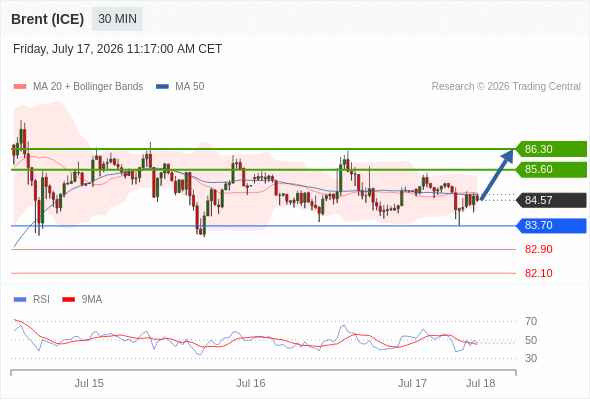This screenshot has height=400, width=590.
Task: Click the red 82.90 support label
Action: (x=538, y=249)
